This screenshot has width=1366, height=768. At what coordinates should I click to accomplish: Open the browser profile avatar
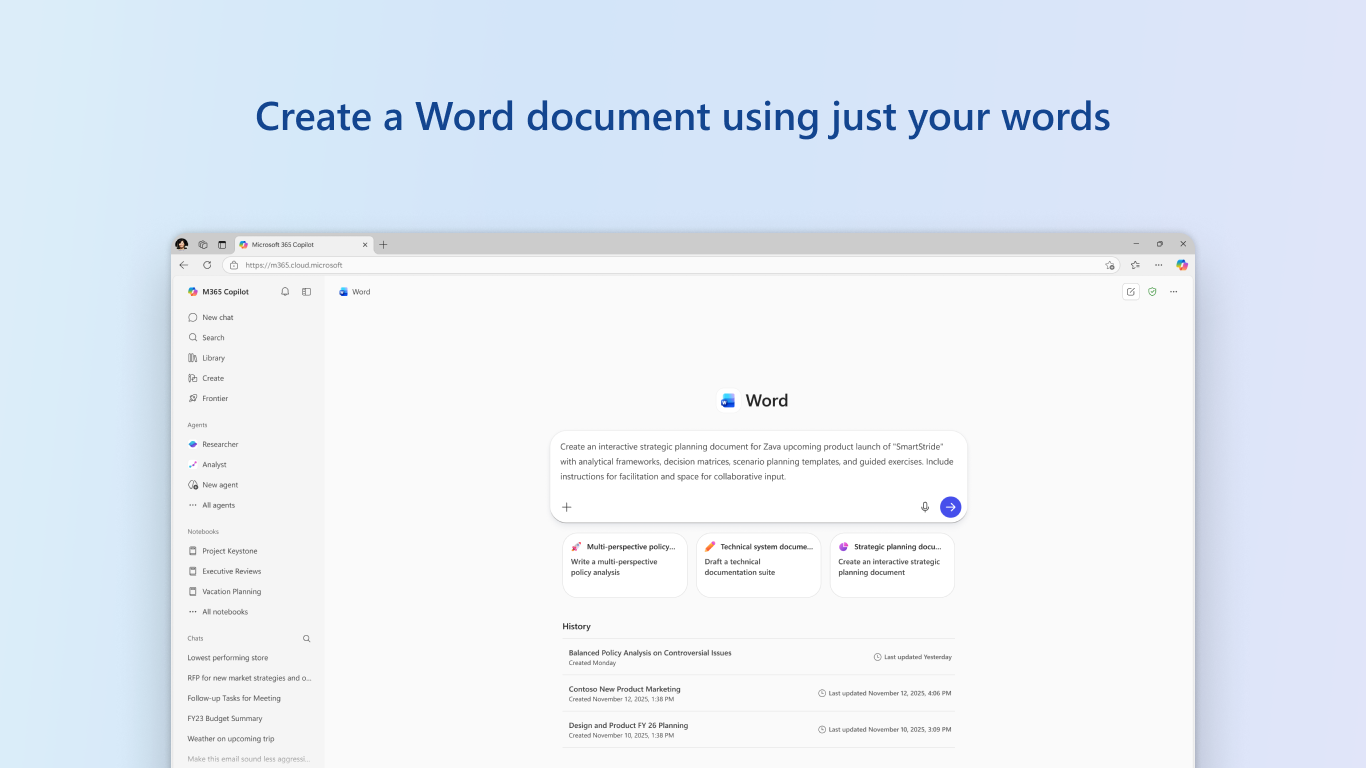click(x=181, y=244)
